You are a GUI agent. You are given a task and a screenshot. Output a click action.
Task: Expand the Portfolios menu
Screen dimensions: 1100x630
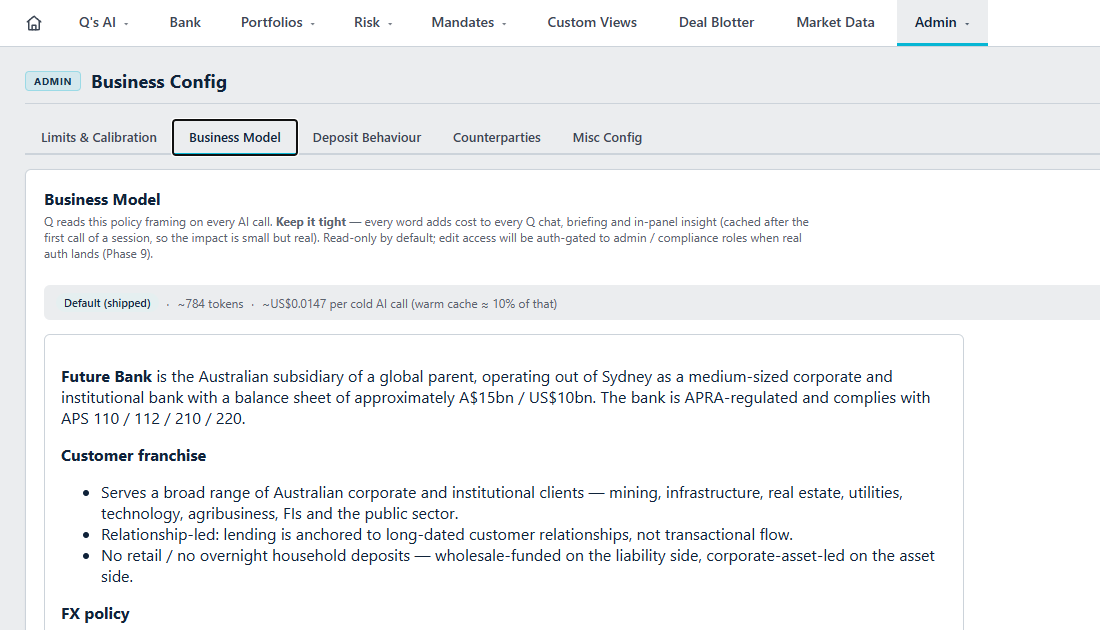click(x=278, y=22)
